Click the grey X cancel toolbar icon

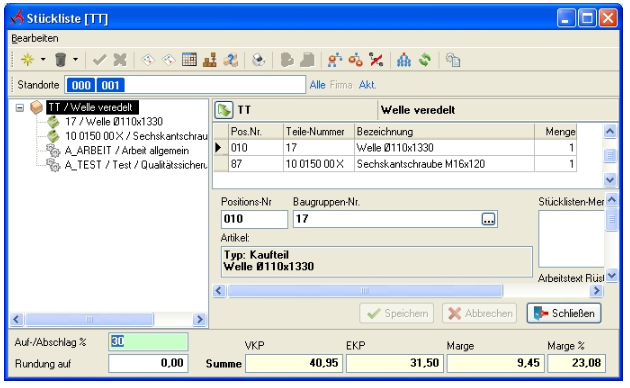click(x=120, y=60)
